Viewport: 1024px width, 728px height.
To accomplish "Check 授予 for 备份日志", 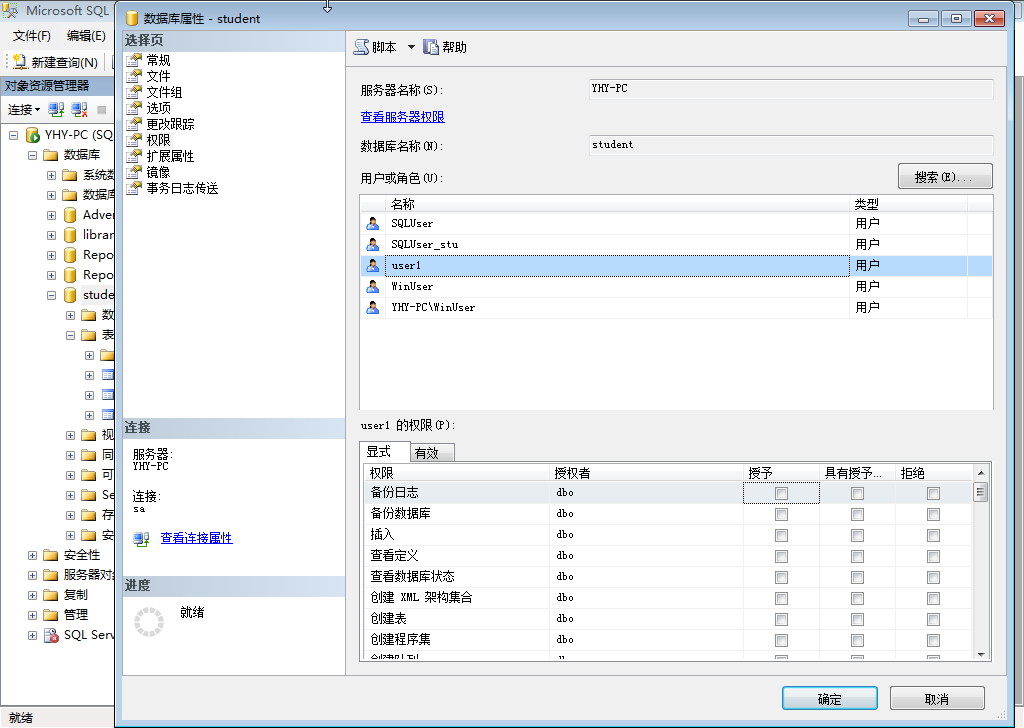I will [781, 494].
